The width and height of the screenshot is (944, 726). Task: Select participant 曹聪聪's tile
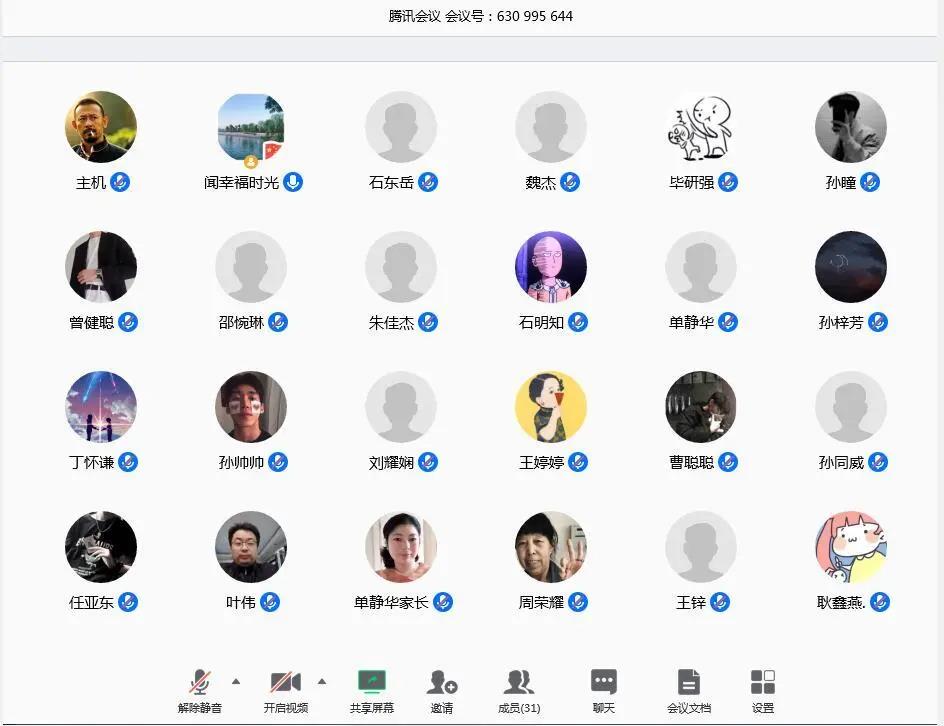tap(701, 407)
